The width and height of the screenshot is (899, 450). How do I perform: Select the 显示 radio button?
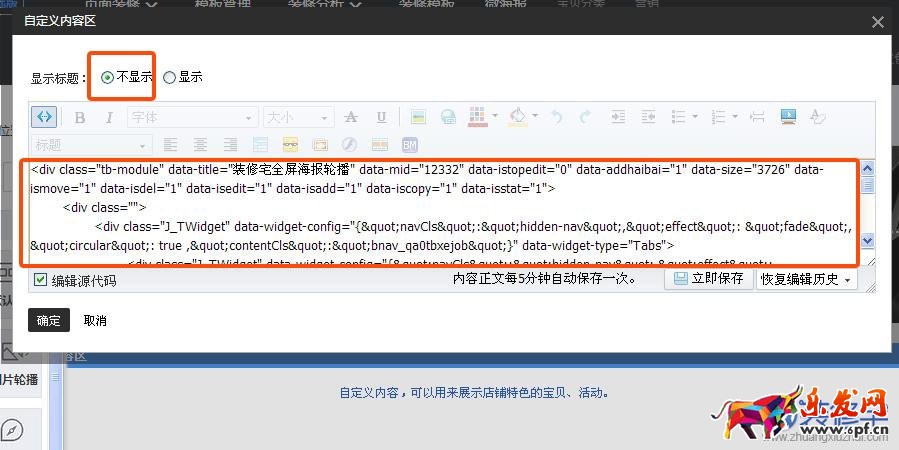coord(169,77)
